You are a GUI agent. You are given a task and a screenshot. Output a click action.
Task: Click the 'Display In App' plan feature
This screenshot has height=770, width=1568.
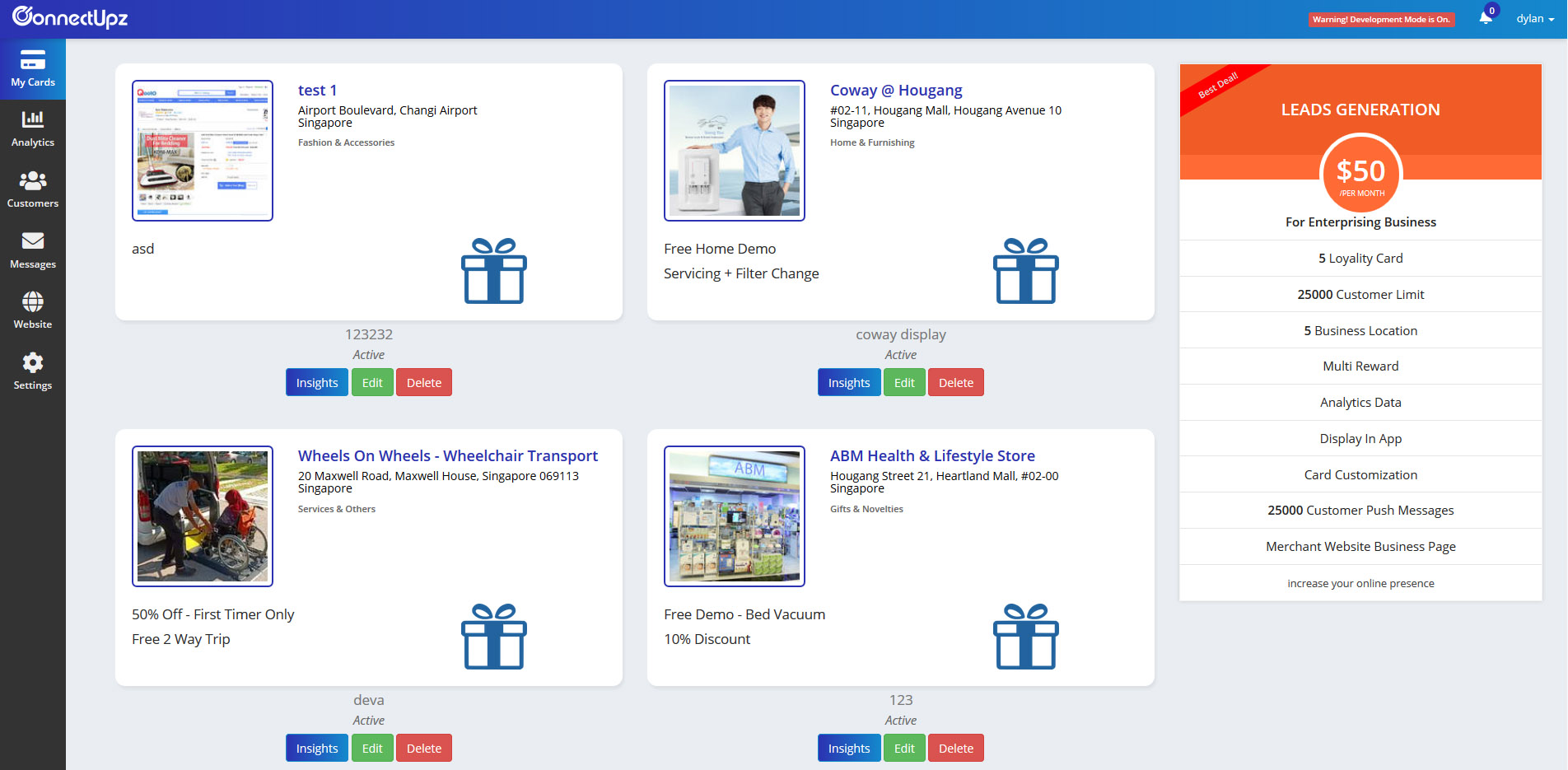[1360, 439]
